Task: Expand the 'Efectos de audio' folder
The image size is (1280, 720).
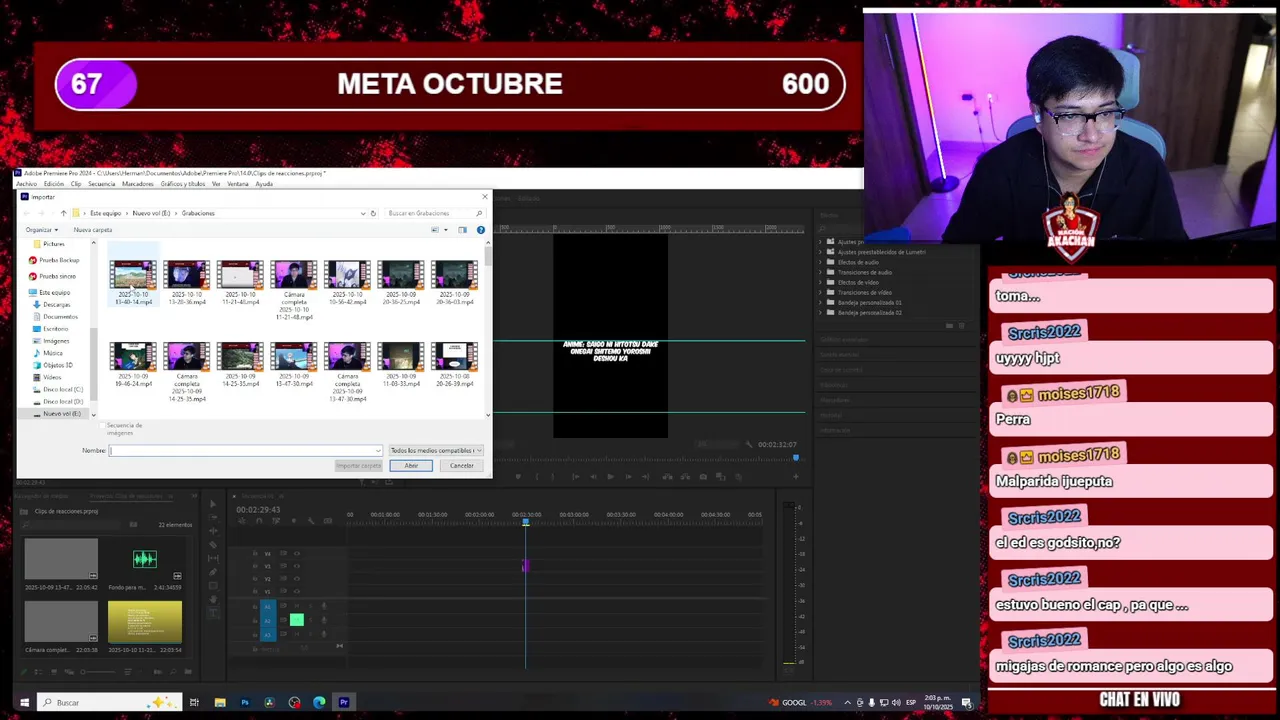Action: (x=820, y=262)
